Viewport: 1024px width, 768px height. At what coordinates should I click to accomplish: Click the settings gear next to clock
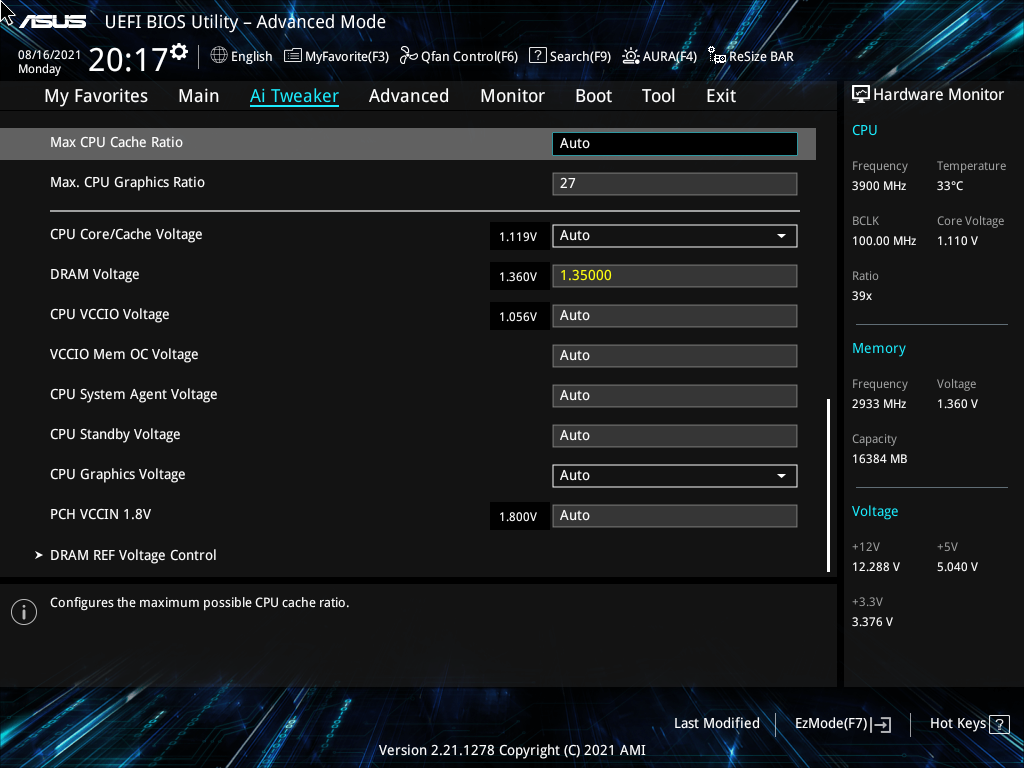pos(179,52)
